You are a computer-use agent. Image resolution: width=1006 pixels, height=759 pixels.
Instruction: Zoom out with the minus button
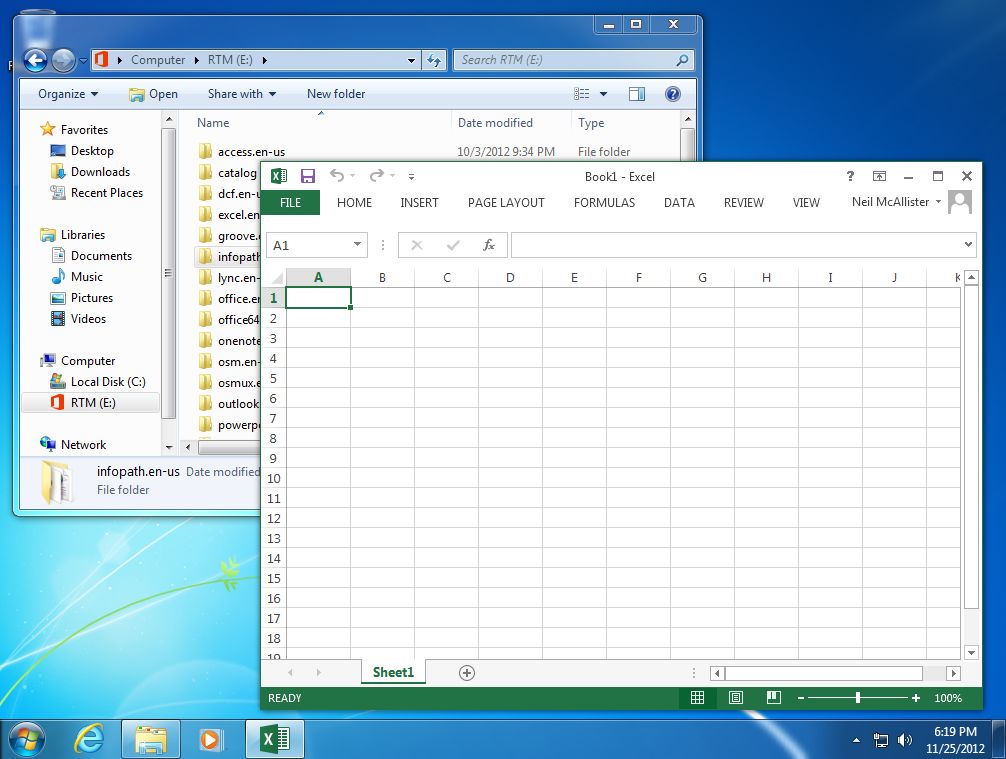pyautogui.click(x=801, y=698)
